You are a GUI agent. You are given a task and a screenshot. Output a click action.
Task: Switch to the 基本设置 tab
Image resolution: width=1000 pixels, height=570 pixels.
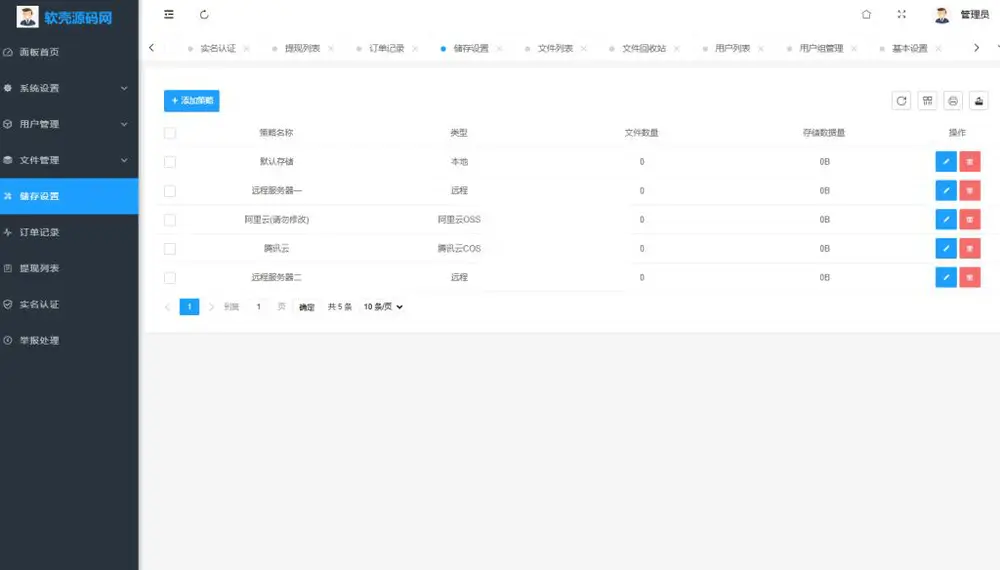click(x=909, y=48)
